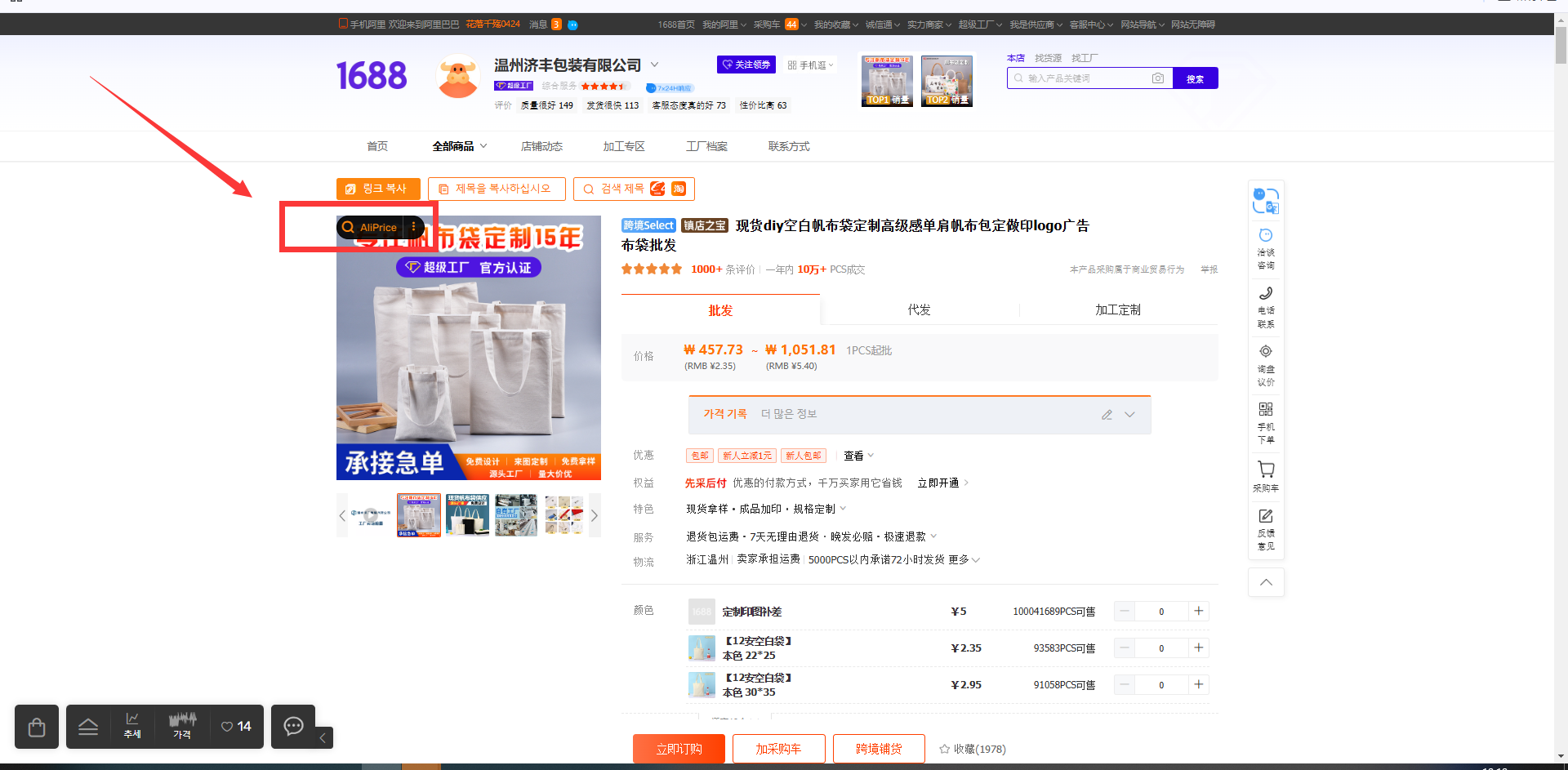Click the 立即订购 button
This screenshot has height=770, width=1568.
tap(679, 749)
